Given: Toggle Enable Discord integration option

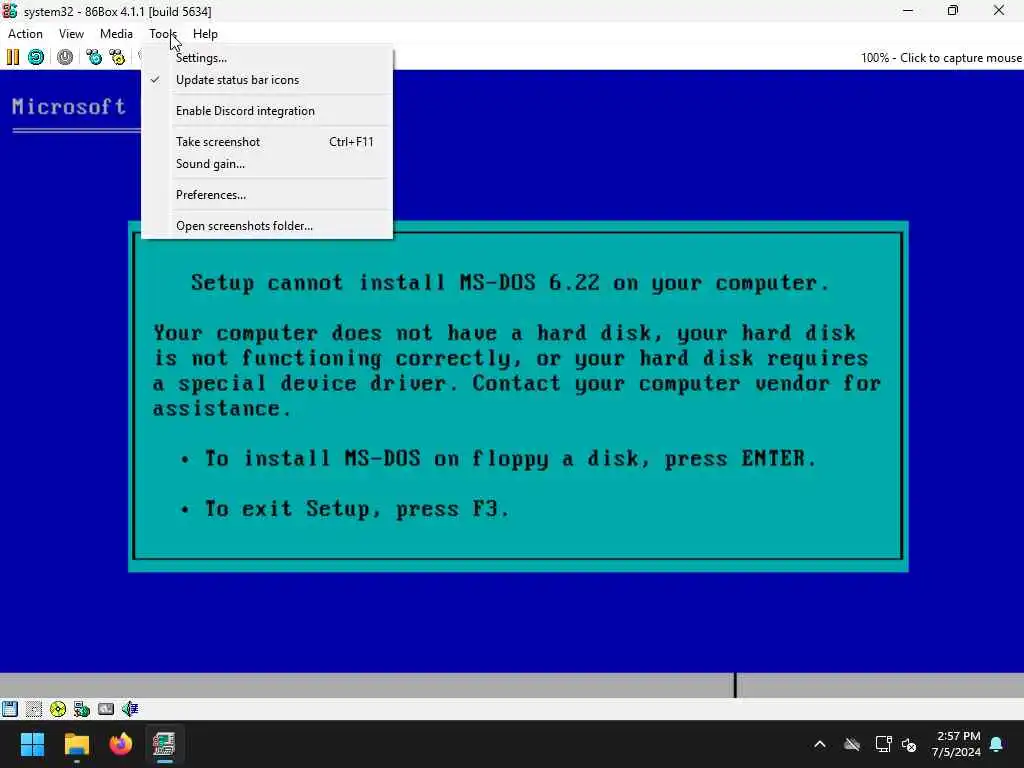Looking at the screenshot, I should 267,111.
